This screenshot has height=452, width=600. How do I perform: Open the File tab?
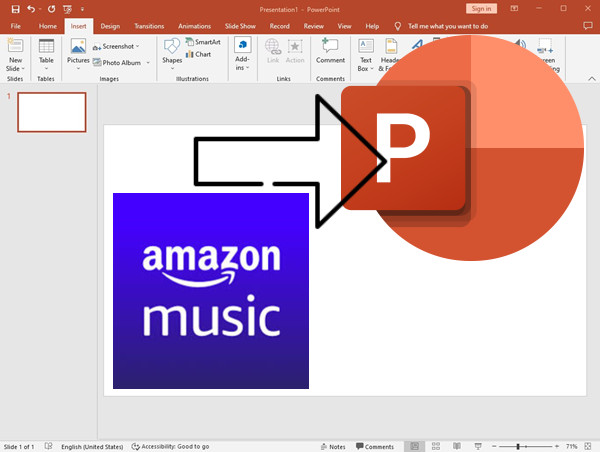click(16, 26)
